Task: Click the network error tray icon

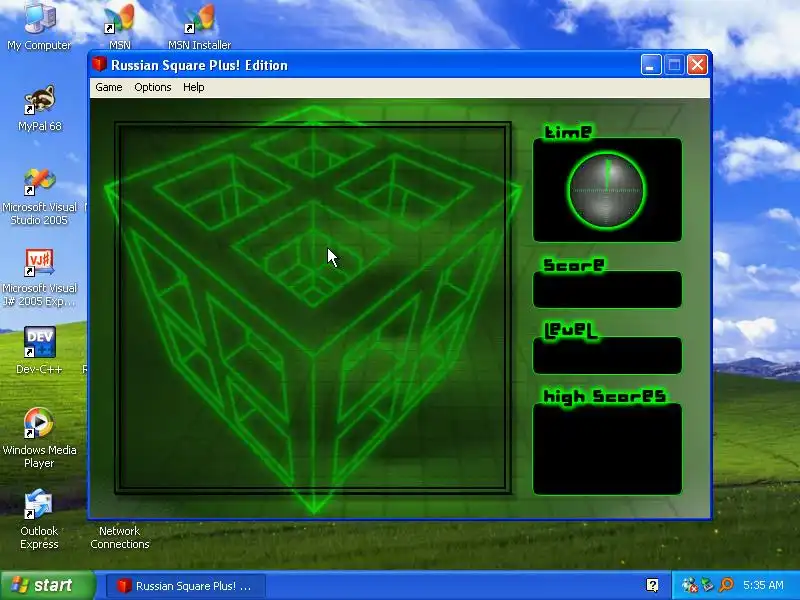Action: point(690,585)
